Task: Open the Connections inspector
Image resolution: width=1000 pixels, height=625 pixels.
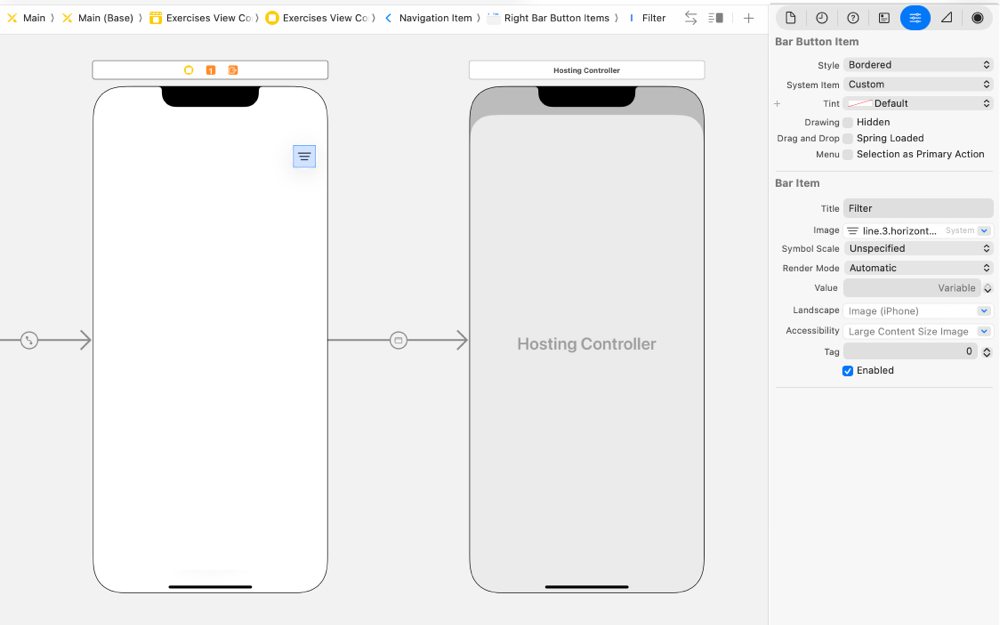Action: 977,17
